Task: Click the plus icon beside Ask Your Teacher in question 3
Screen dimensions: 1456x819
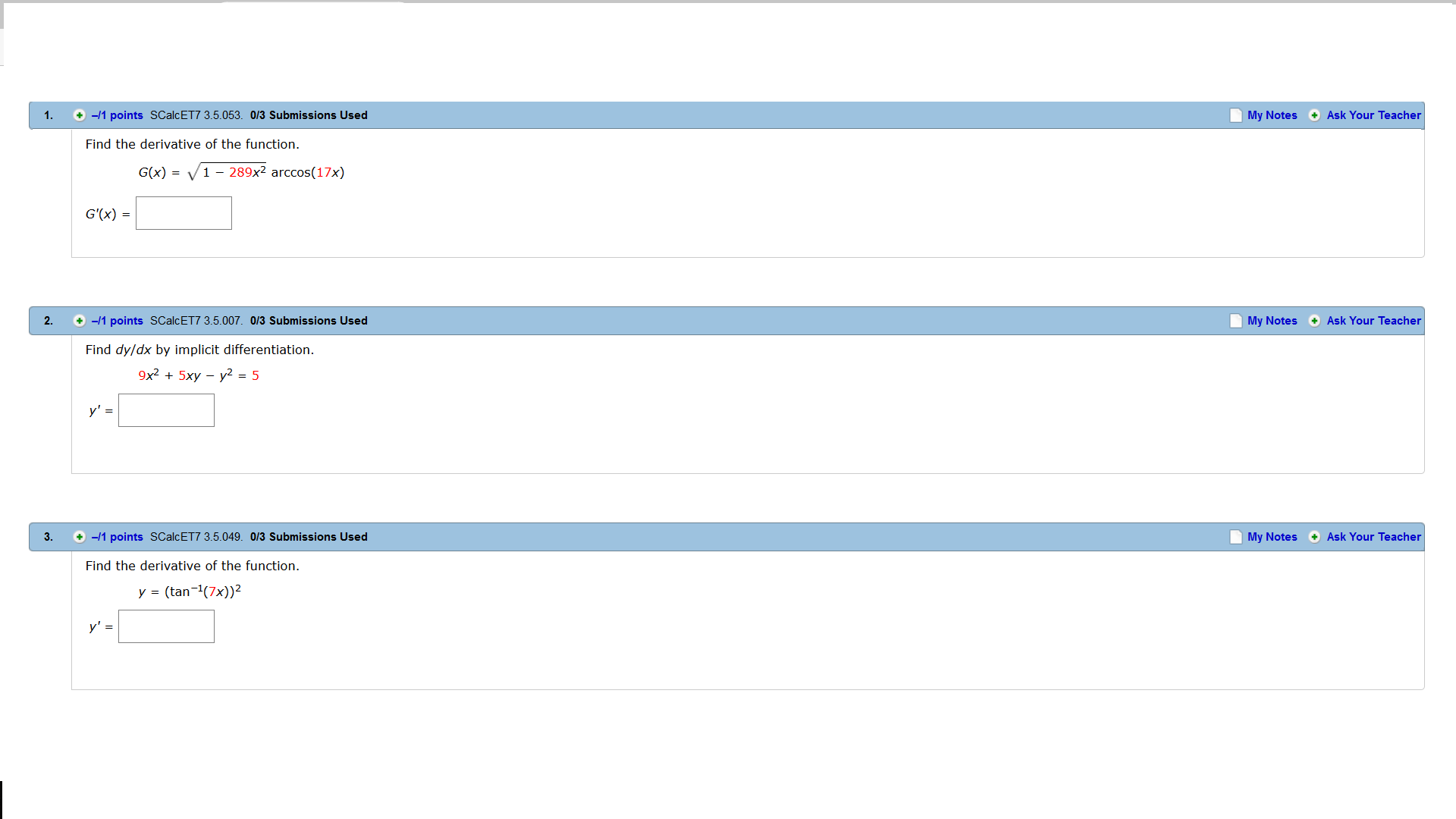Action: (x=1314, y=537)
